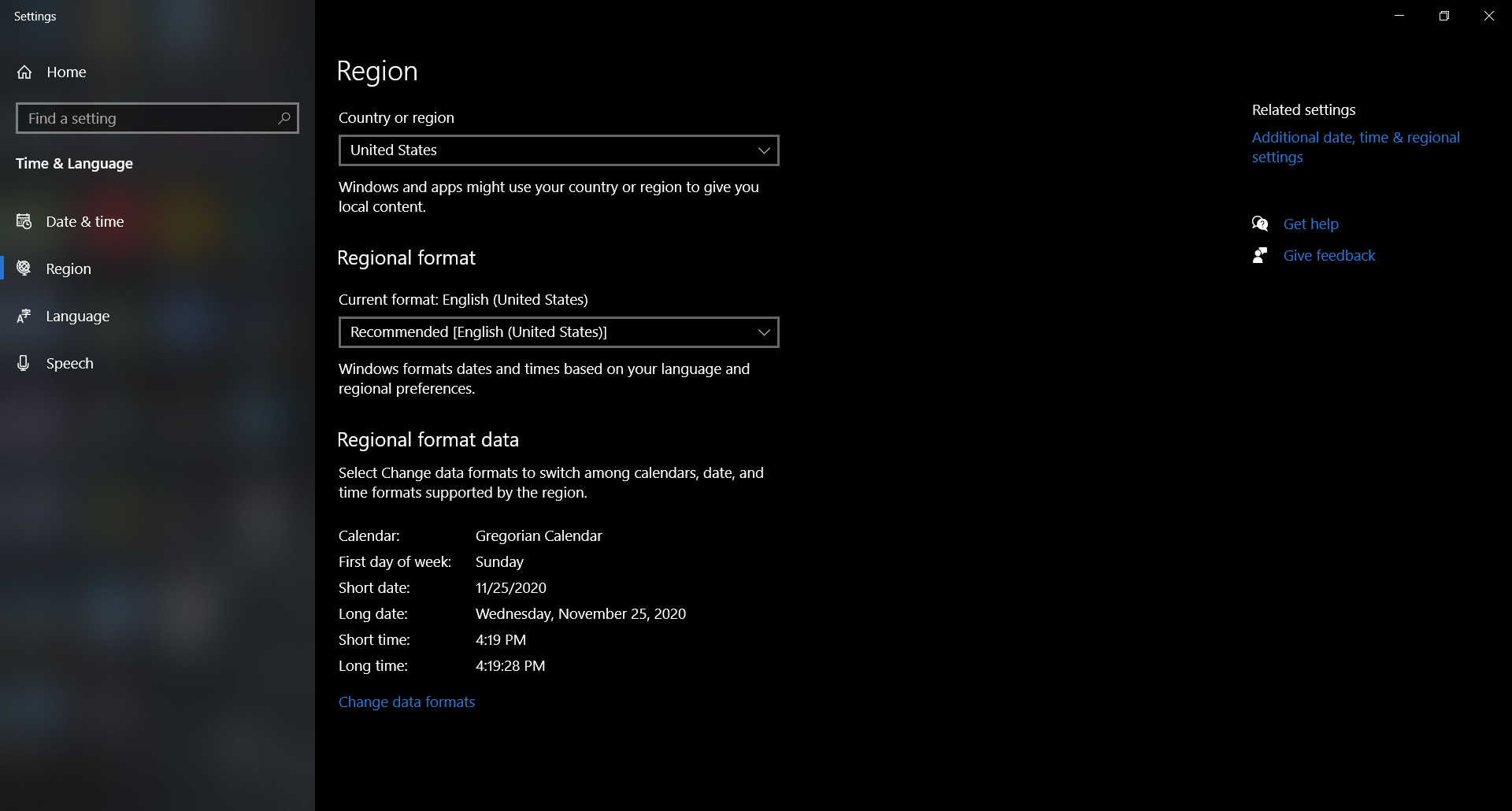Click the Home icon in the sidebar
The image size is (1512, 811).
[24, 72]
